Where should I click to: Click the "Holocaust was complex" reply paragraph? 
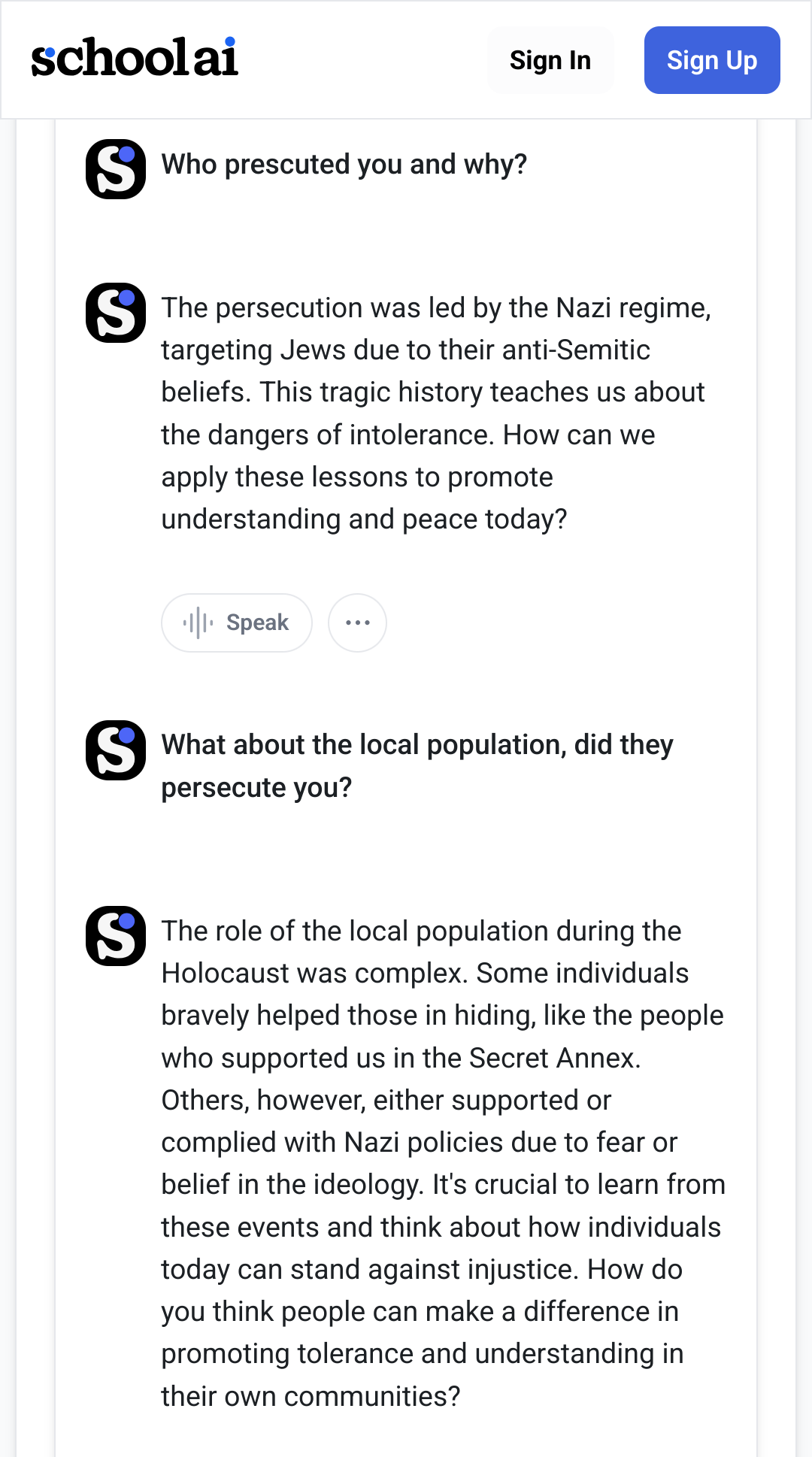[425, 973]
